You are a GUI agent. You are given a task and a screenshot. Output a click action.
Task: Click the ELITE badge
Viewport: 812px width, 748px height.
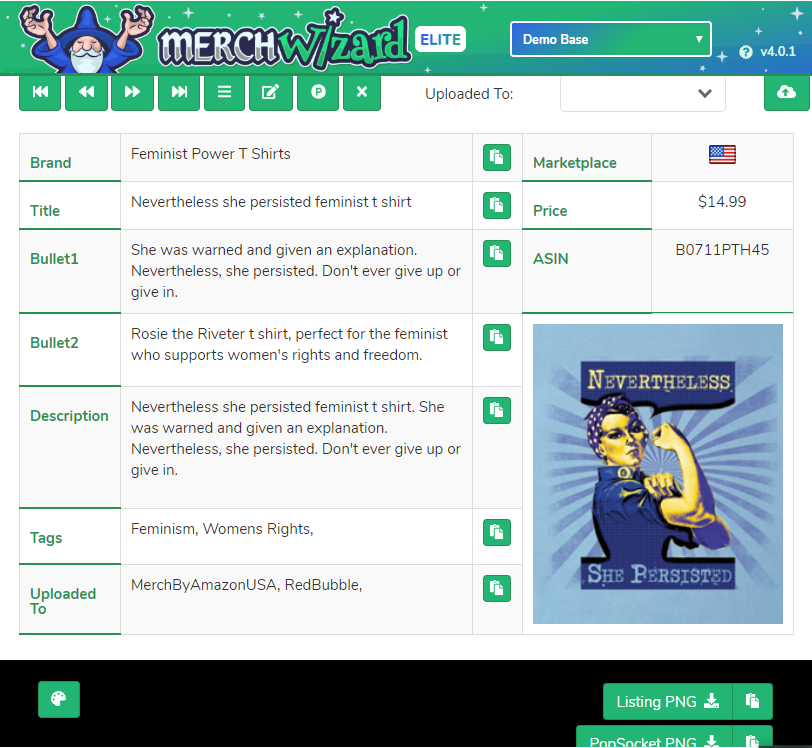(440, 39)
